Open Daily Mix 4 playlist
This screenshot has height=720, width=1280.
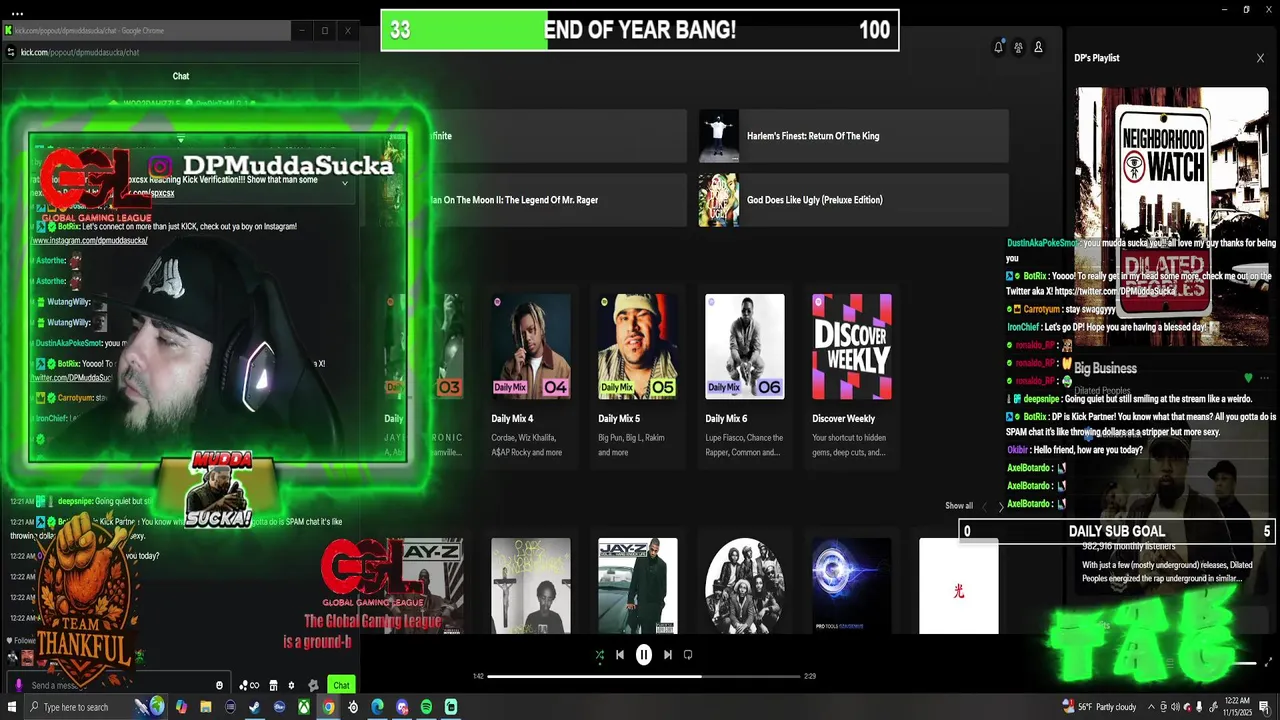[x=531, y=376]
